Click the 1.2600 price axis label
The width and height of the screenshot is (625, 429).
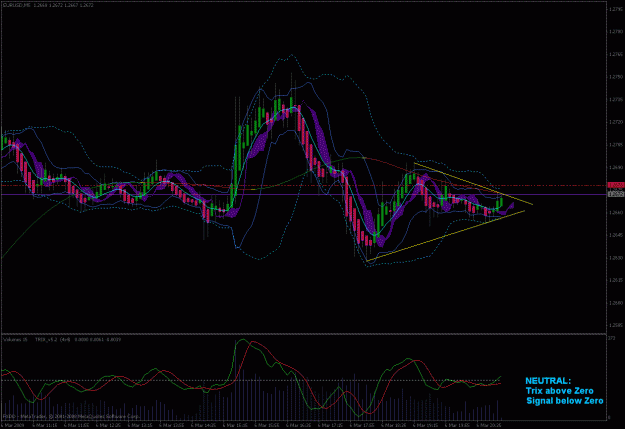click(x=616, y=303)
